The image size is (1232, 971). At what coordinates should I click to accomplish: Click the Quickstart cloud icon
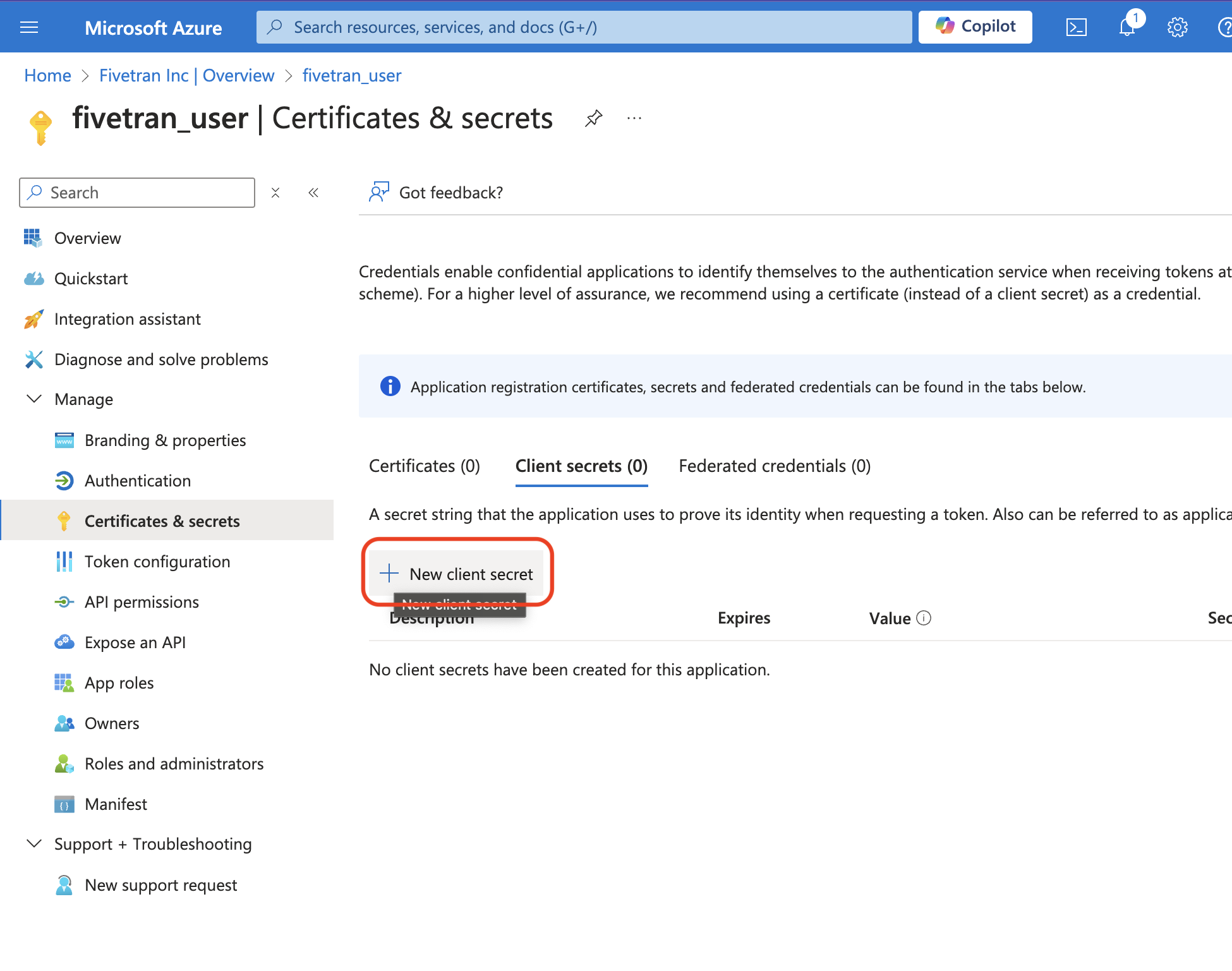coord(33,279)
